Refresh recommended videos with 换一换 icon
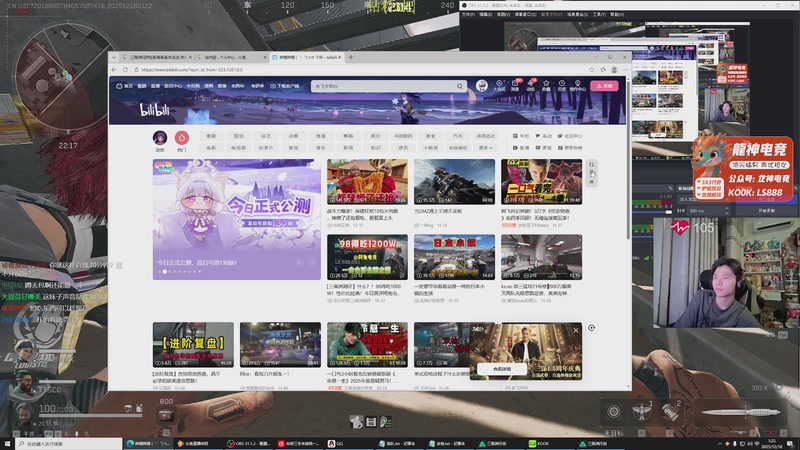Image resolution: width=800 pixels, height=450 pixels. point(591,173)
